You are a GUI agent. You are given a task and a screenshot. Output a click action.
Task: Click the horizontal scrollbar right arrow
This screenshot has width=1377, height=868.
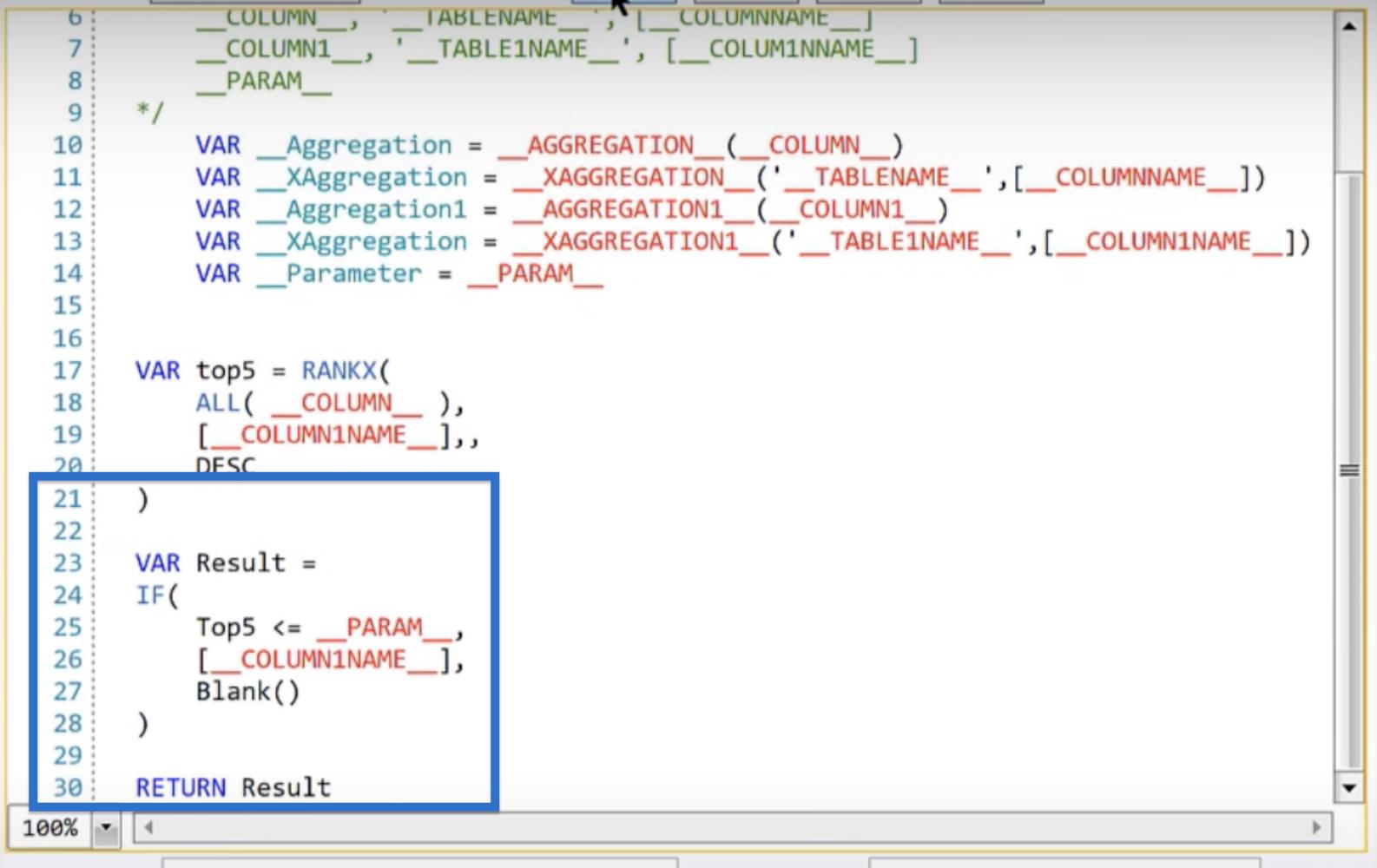click(x=1317, y=828)
